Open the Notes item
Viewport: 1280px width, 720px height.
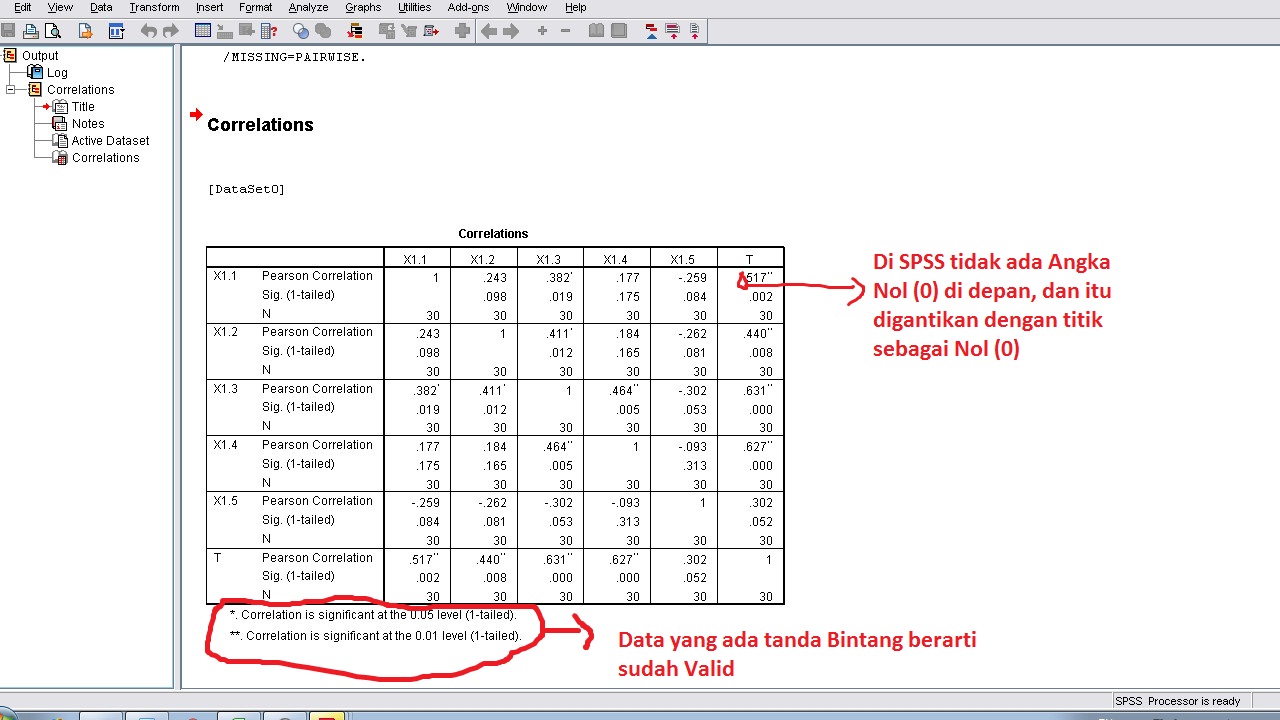coord(88,123)
